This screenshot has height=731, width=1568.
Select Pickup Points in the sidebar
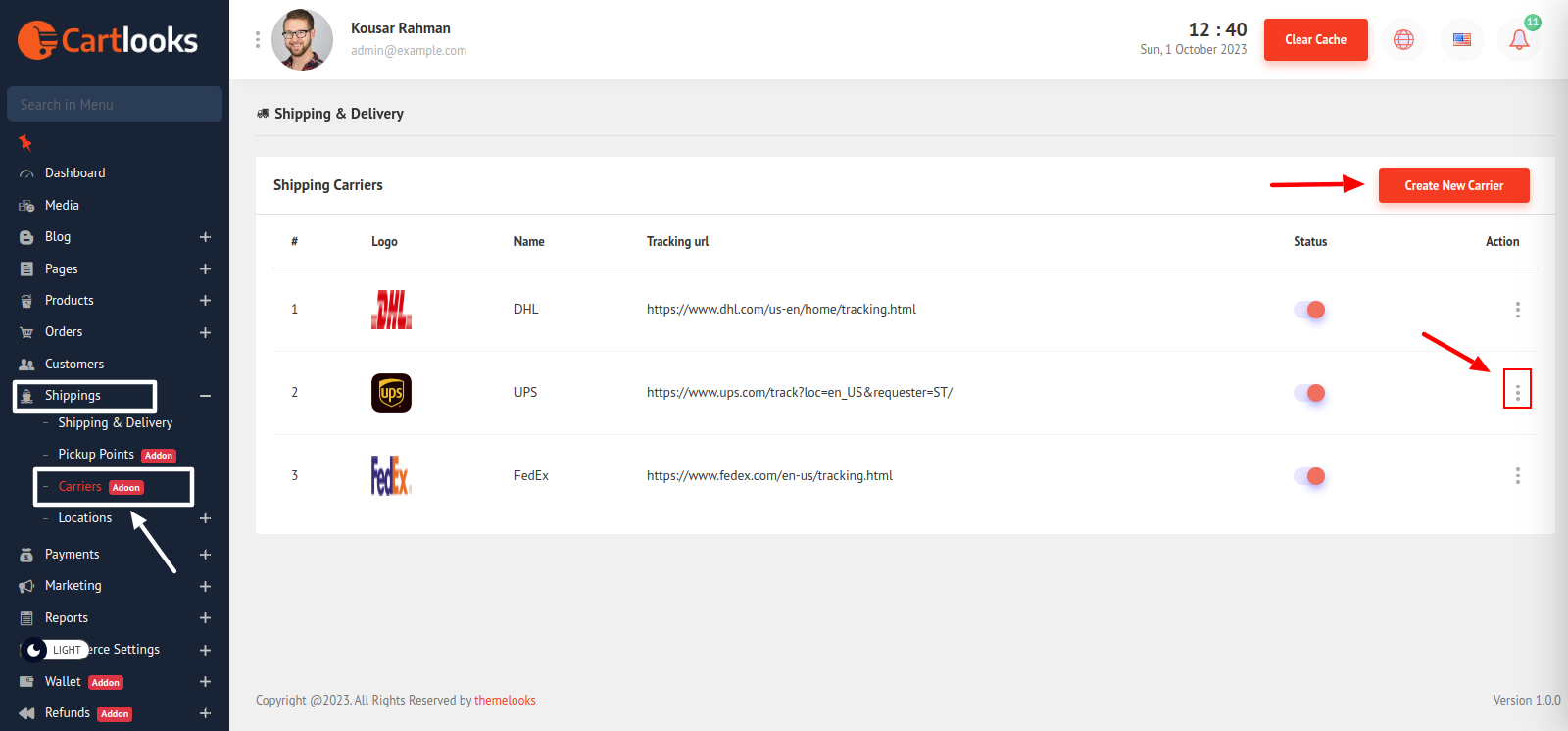(x=96, y=455)
